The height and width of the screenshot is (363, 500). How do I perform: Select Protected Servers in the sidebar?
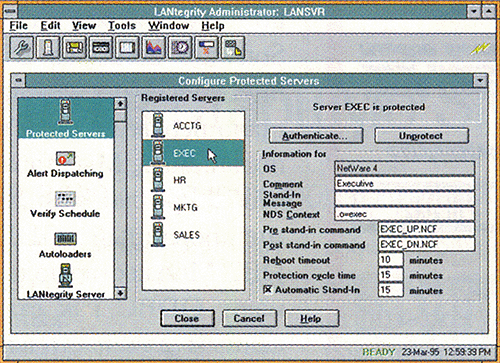(65, 119)
